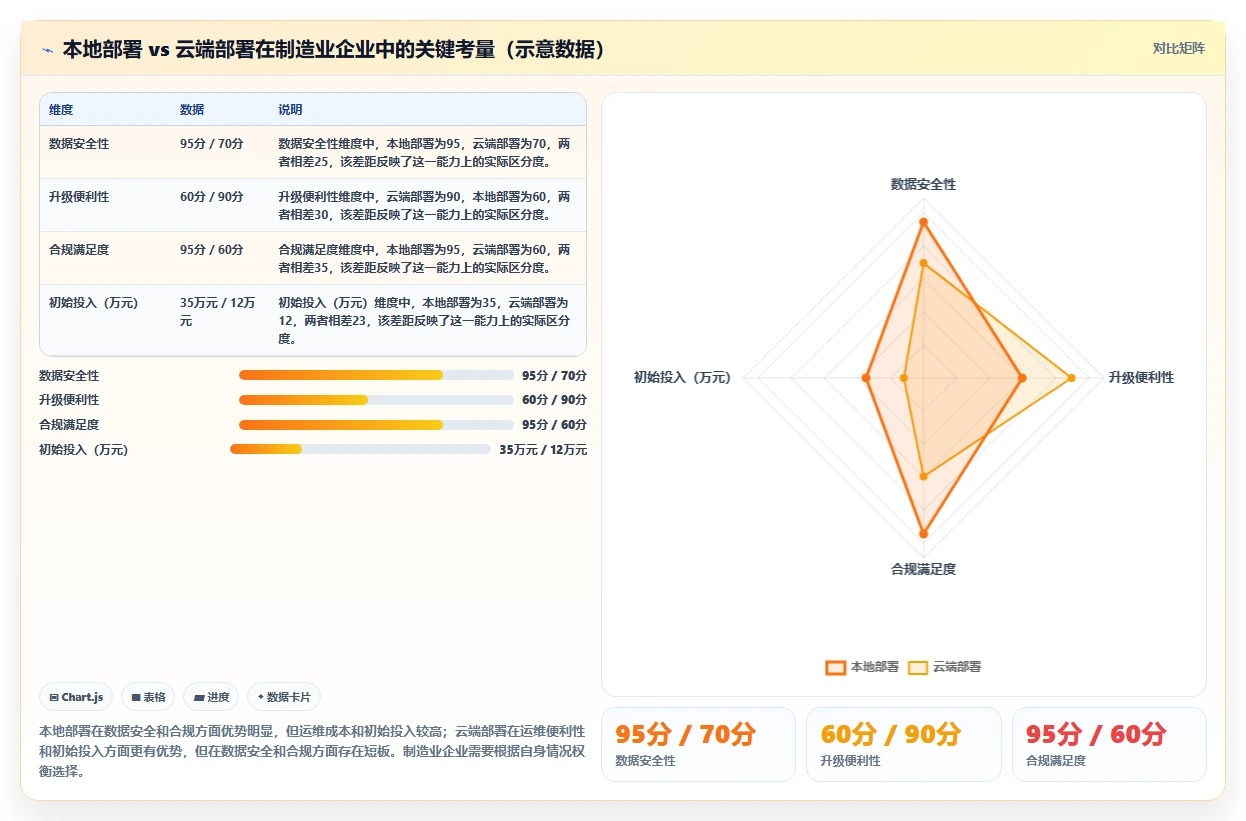Click the 合规满足度 progress bar
This screenshot has width=1246, height=821.
376,425
